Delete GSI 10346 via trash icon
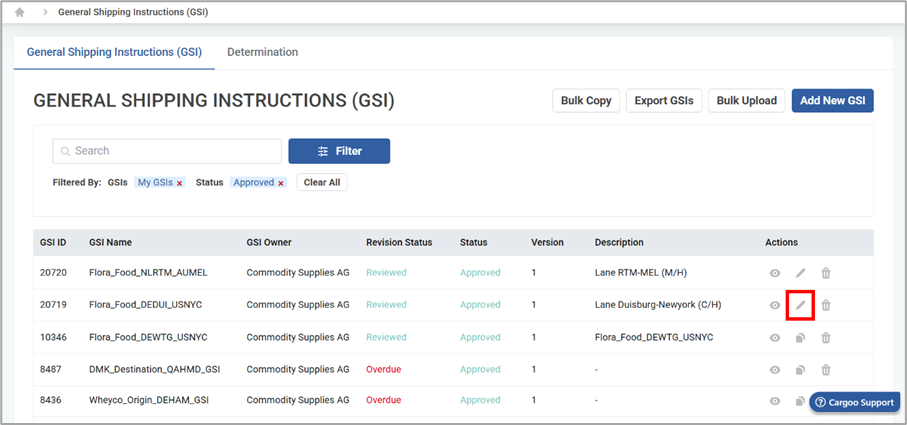The image size is (907, 425). click(x=826, y=338)
